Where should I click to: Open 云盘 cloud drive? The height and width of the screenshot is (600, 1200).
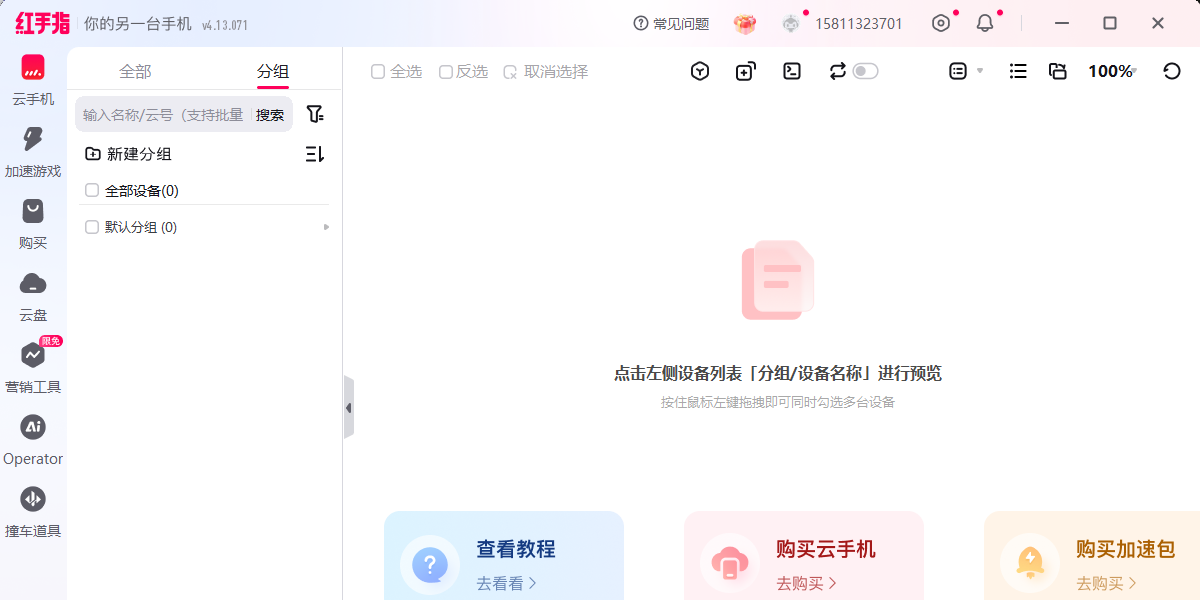[x=33, y=296]
